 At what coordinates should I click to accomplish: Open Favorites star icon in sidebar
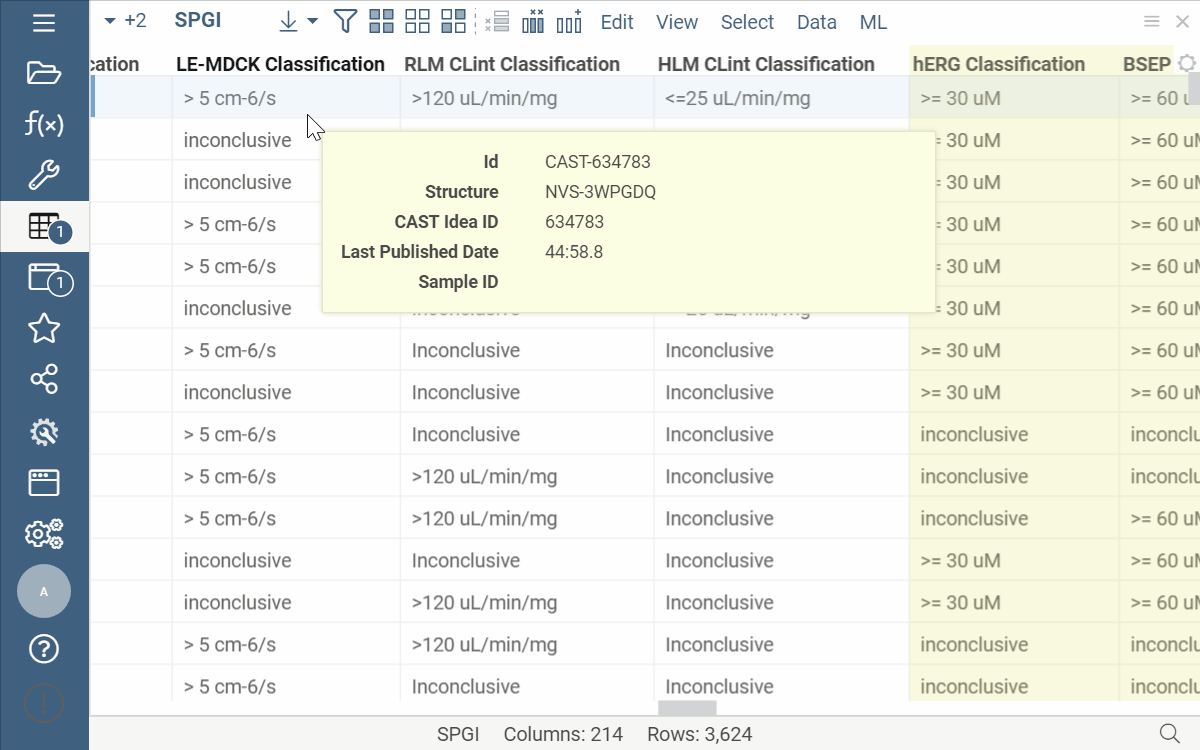[x=44, y=328]
